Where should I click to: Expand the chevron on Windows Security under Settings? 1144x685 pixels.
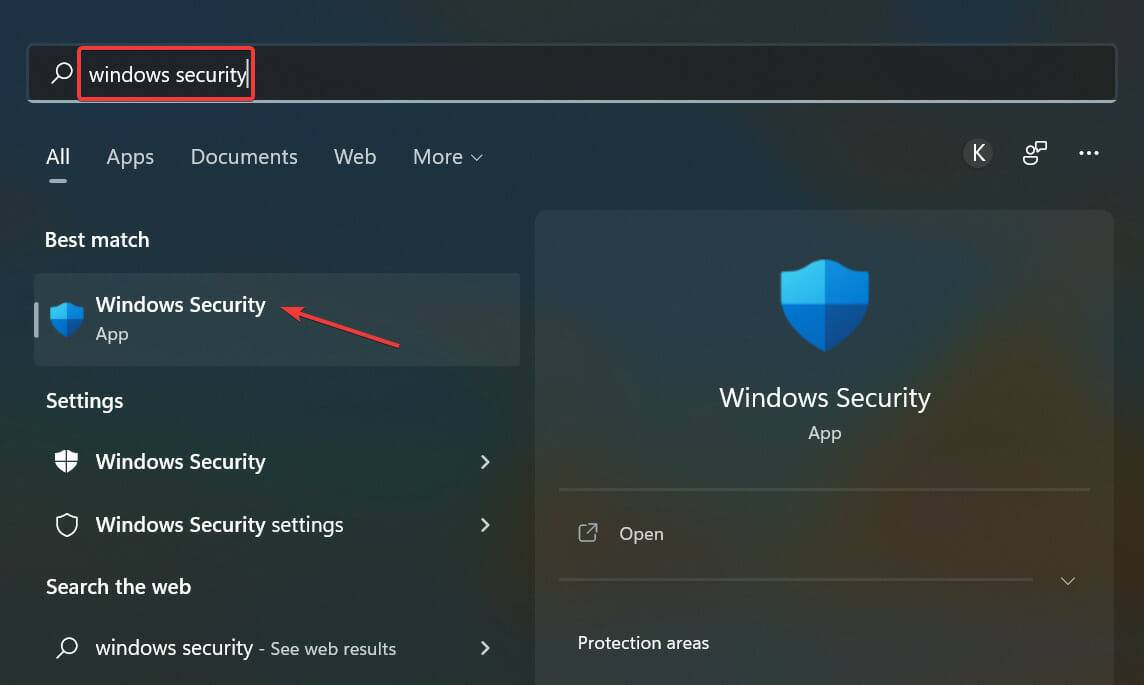pos(485,461)
